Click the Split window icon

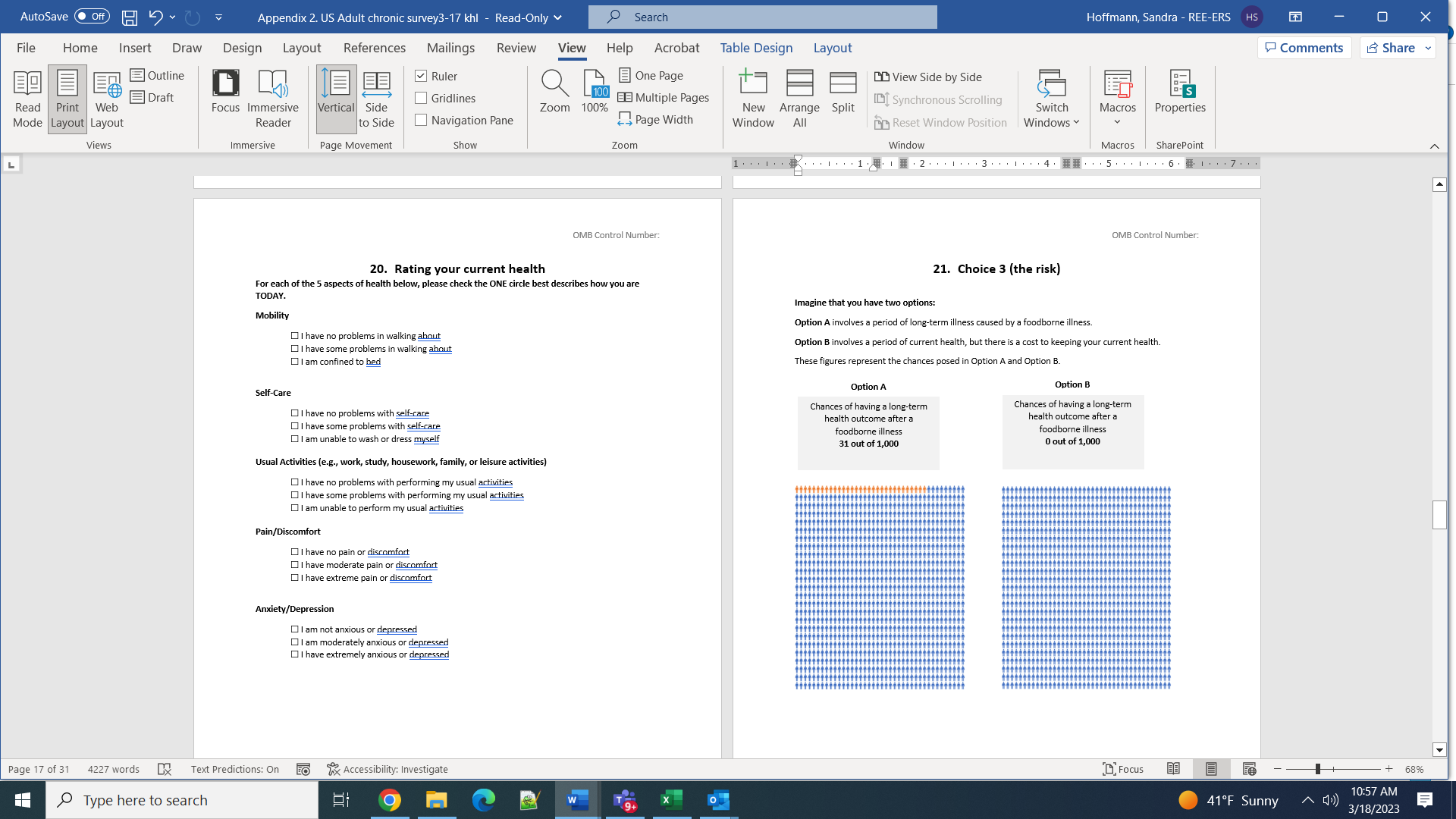(843, 91)
